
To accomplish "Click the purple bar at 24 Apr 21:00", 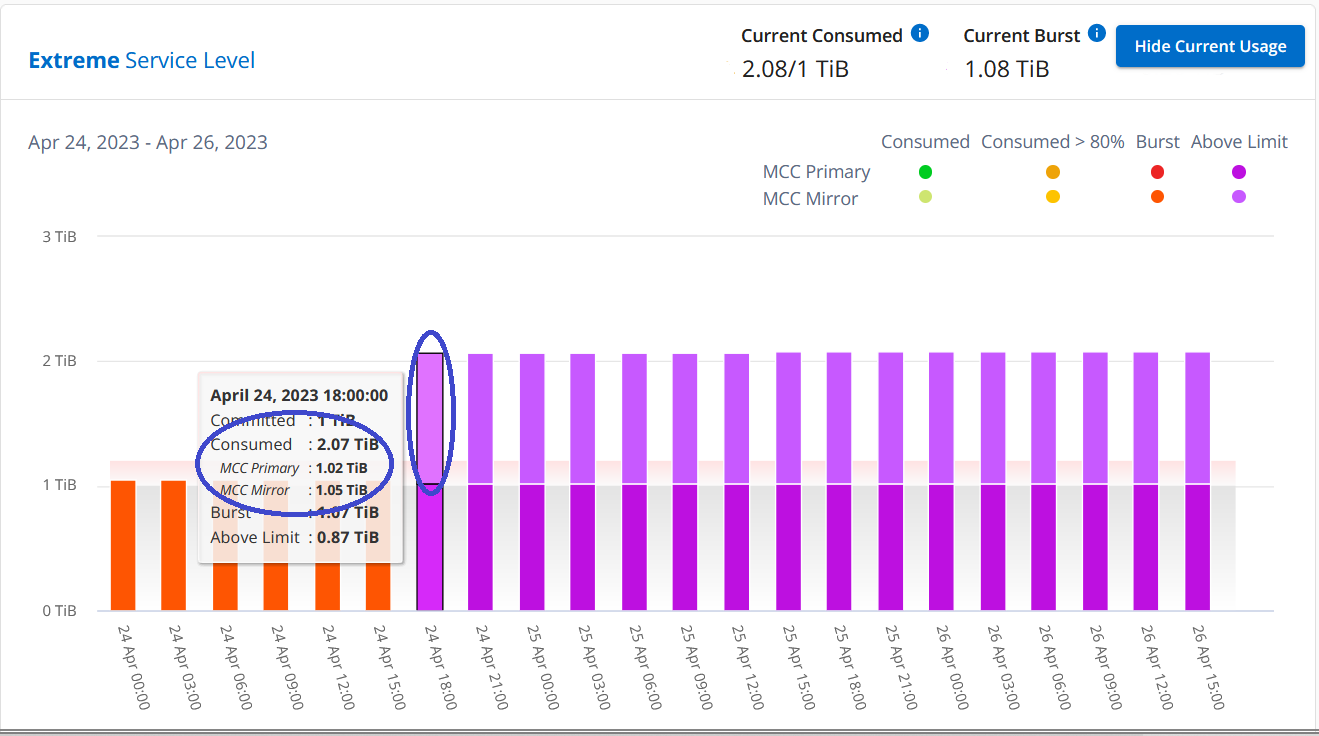I will tap(481, 480).
